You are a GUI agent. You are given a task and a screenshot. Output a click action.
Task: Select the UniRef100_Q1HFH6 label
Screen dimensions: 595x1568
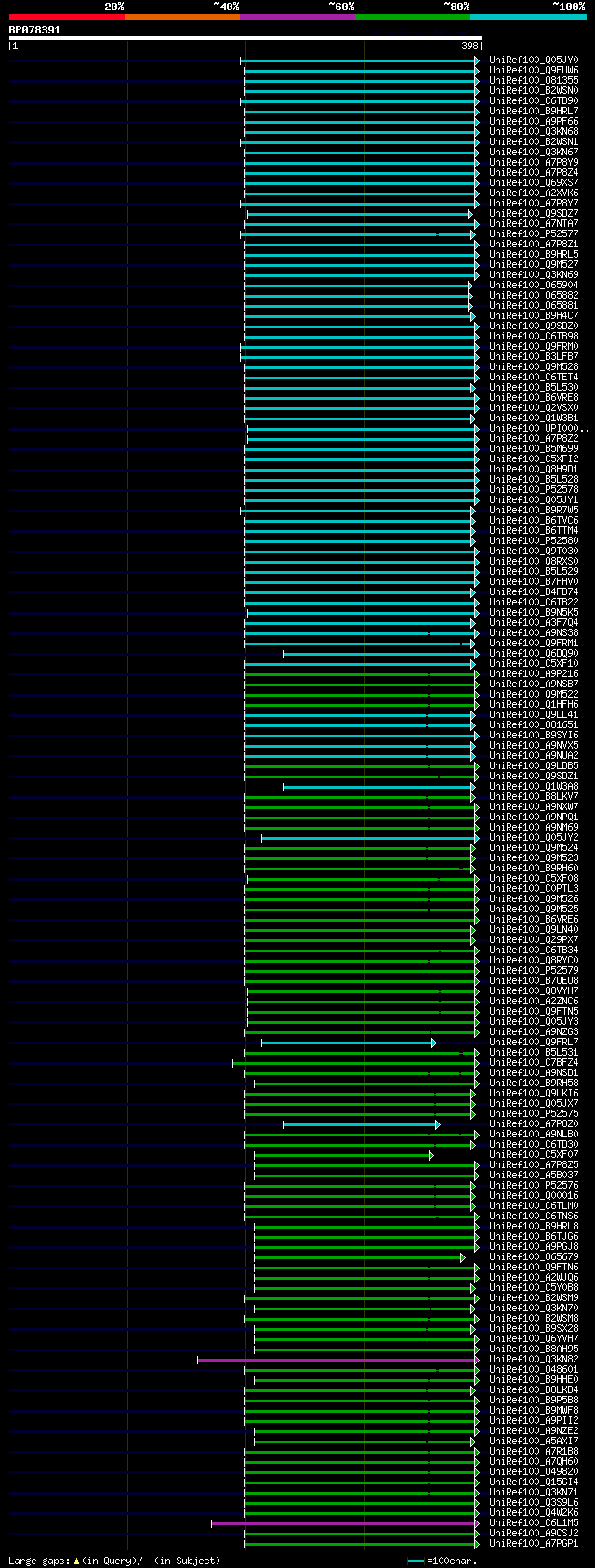[x=534, y=705]
